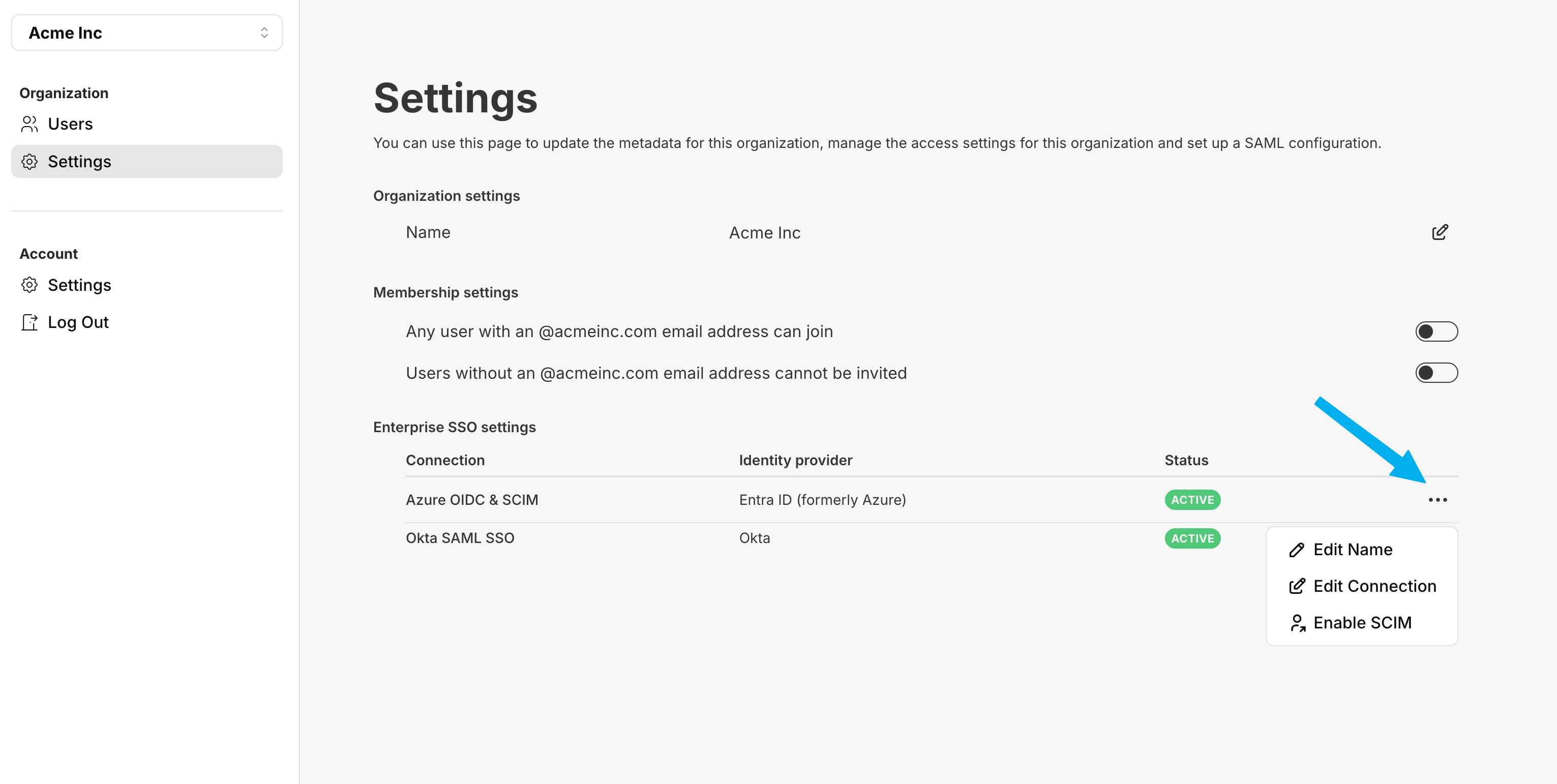The height and width of the screenshot is (784, 1557).
Task: Open the three-dot menu for Azure OIDC & SCIM
Action: click(1438, 500)
